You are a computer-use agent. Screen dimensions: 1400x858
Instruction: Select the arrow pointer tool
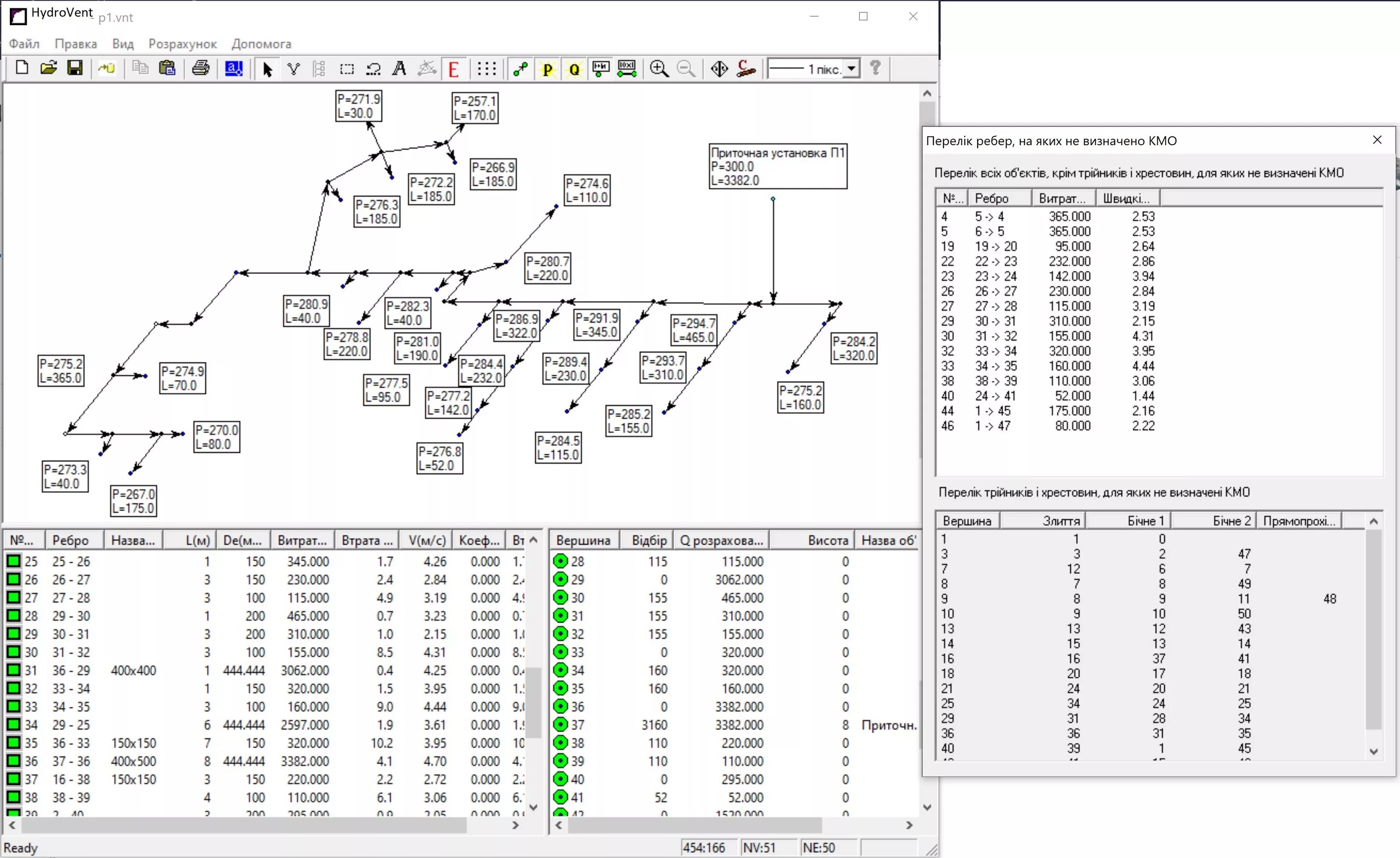[x=267, y=70]
